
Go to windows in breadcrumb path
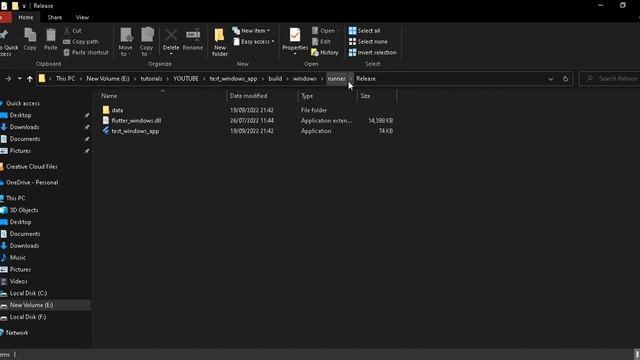304,79
